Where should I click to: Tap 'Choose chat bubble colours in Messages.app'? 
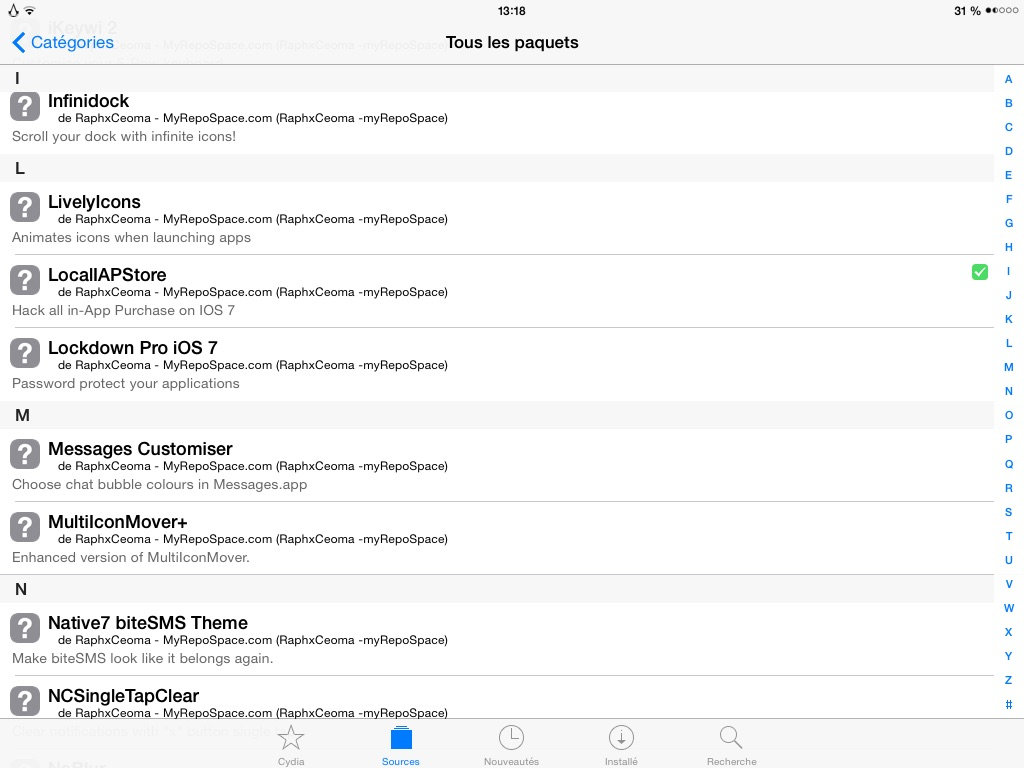[x=159, y=485]
